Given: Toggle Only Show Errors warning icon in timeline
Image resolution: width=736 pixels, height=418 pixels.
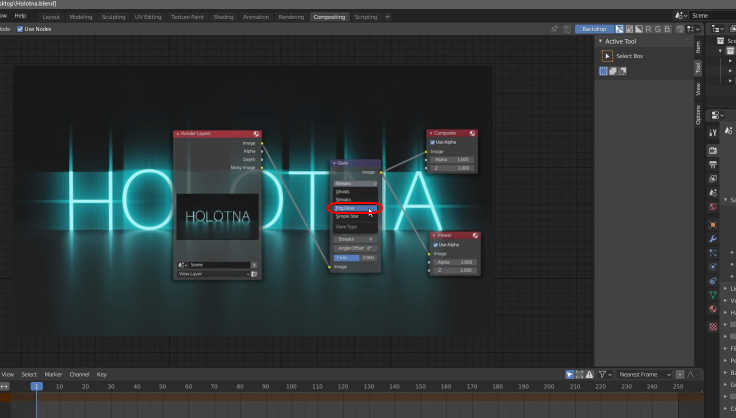Looking at the screenshot, I should coord(590,374).
